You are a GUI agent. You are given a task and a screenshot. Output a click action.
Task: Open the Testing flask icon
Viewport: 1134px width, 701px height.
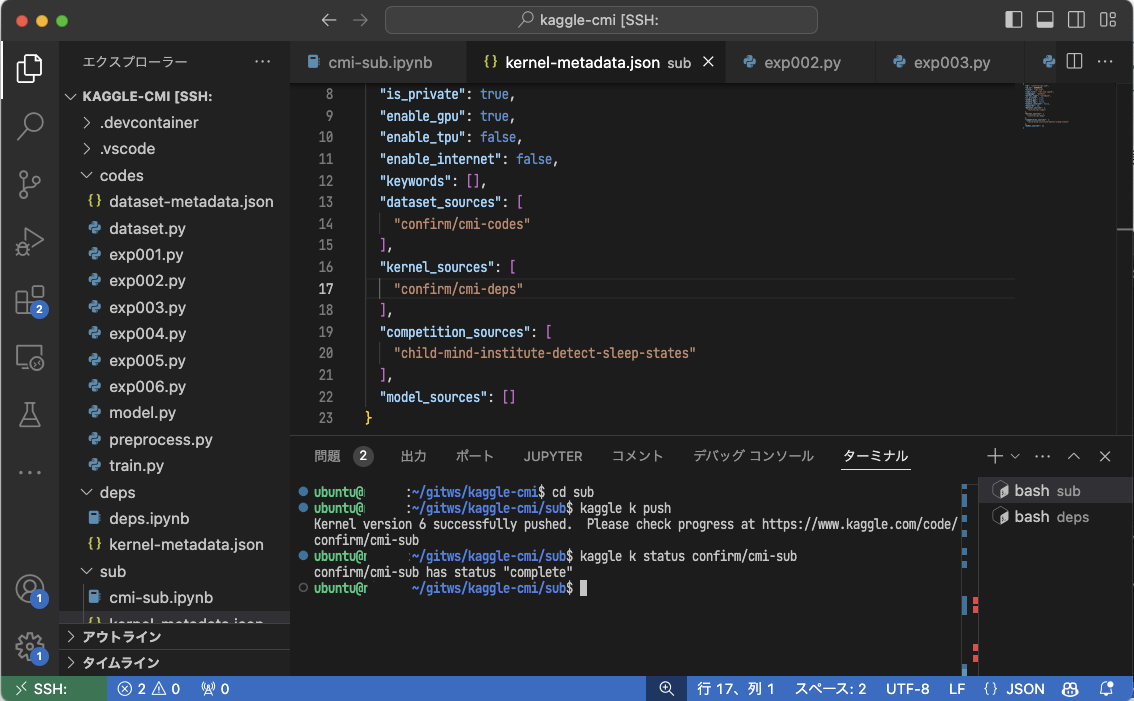(x=30, y=414)
